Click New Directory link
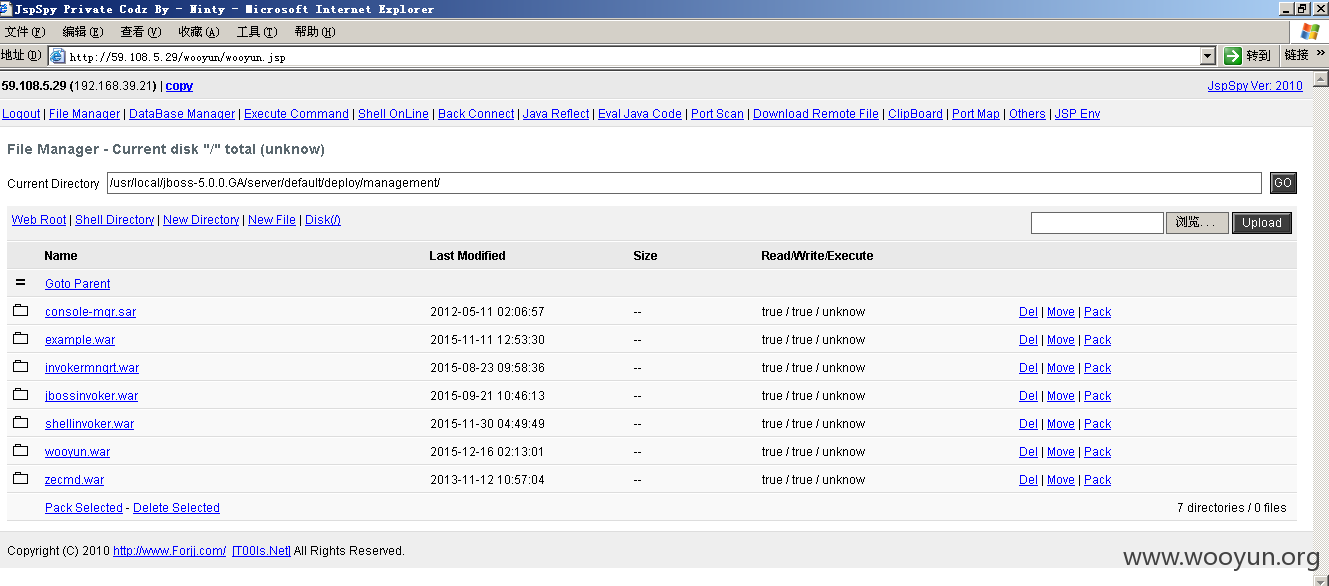 [x=201, y=220]
